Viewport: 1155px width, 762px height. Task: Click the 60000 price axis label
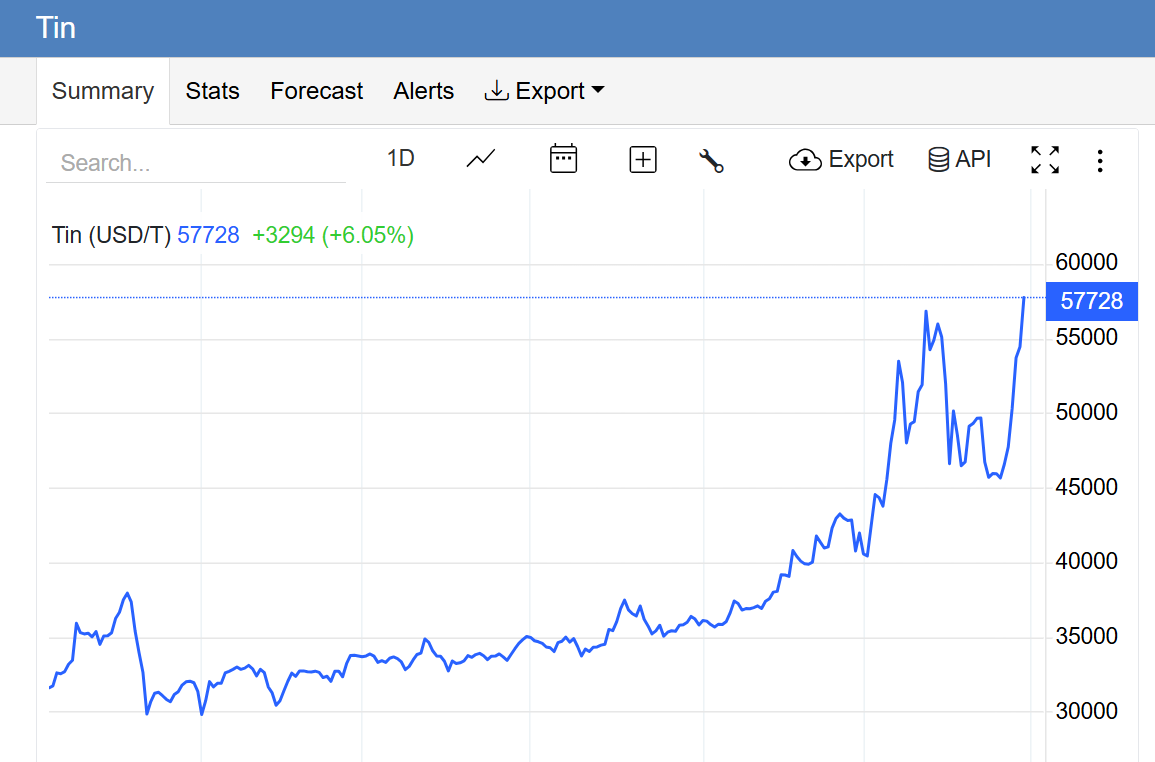coord(1086,263)
